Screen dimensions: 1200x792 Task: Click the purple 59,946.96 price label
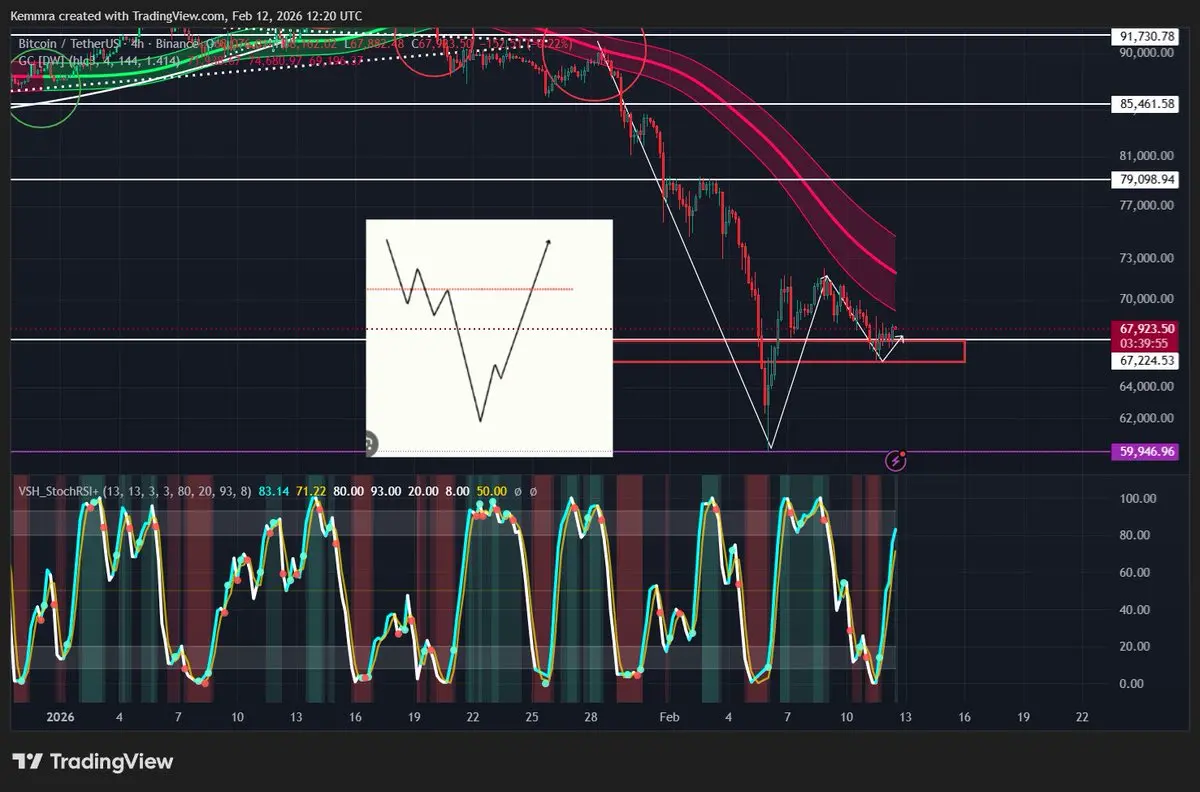1146,451
